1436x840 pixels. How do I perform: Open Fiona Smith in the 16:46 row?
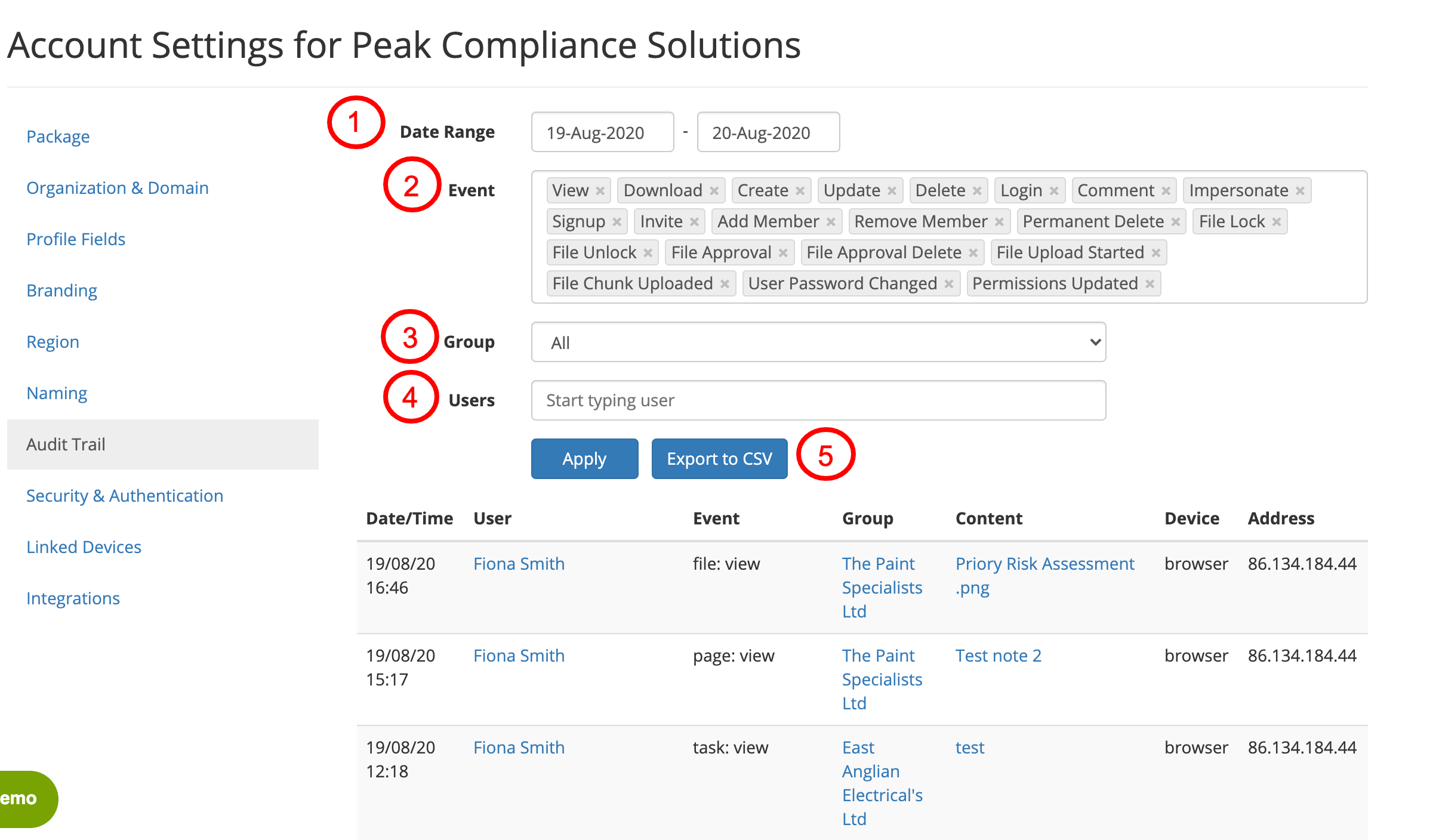(519, 564)
